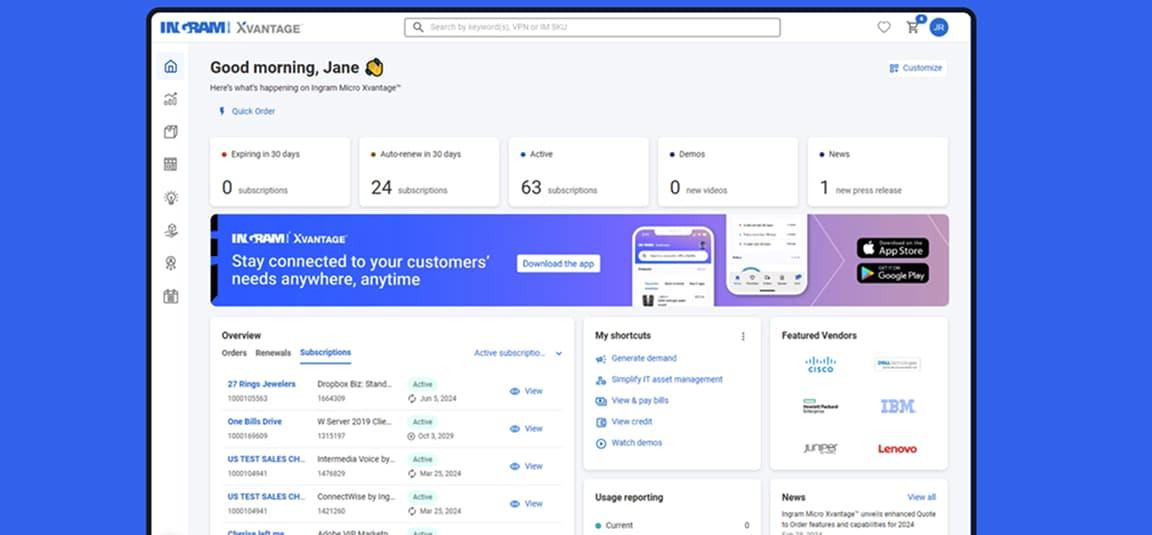Click eye icon for 27 Rings Jewelers
This screenshot has width=1152, height=535.
pos(515,392)
